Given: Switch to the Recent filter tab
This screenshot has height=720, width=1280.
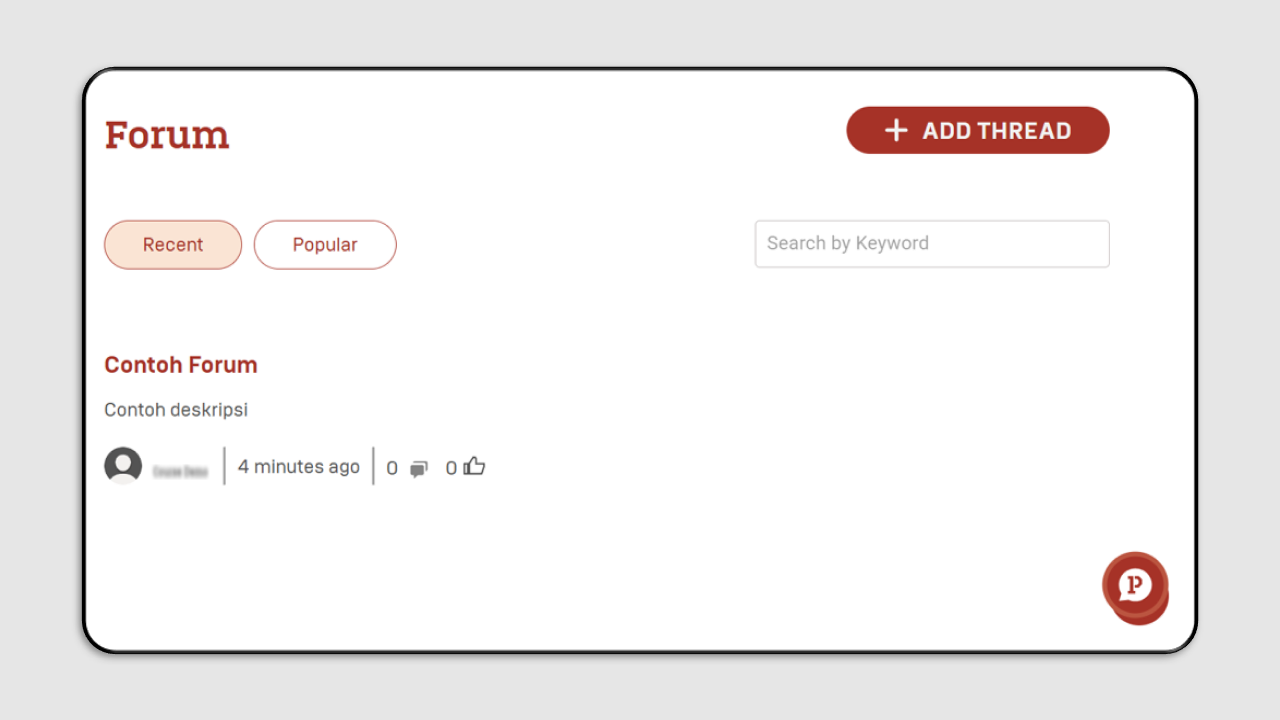Looking at the screenshot, I should tap(173, 245).
